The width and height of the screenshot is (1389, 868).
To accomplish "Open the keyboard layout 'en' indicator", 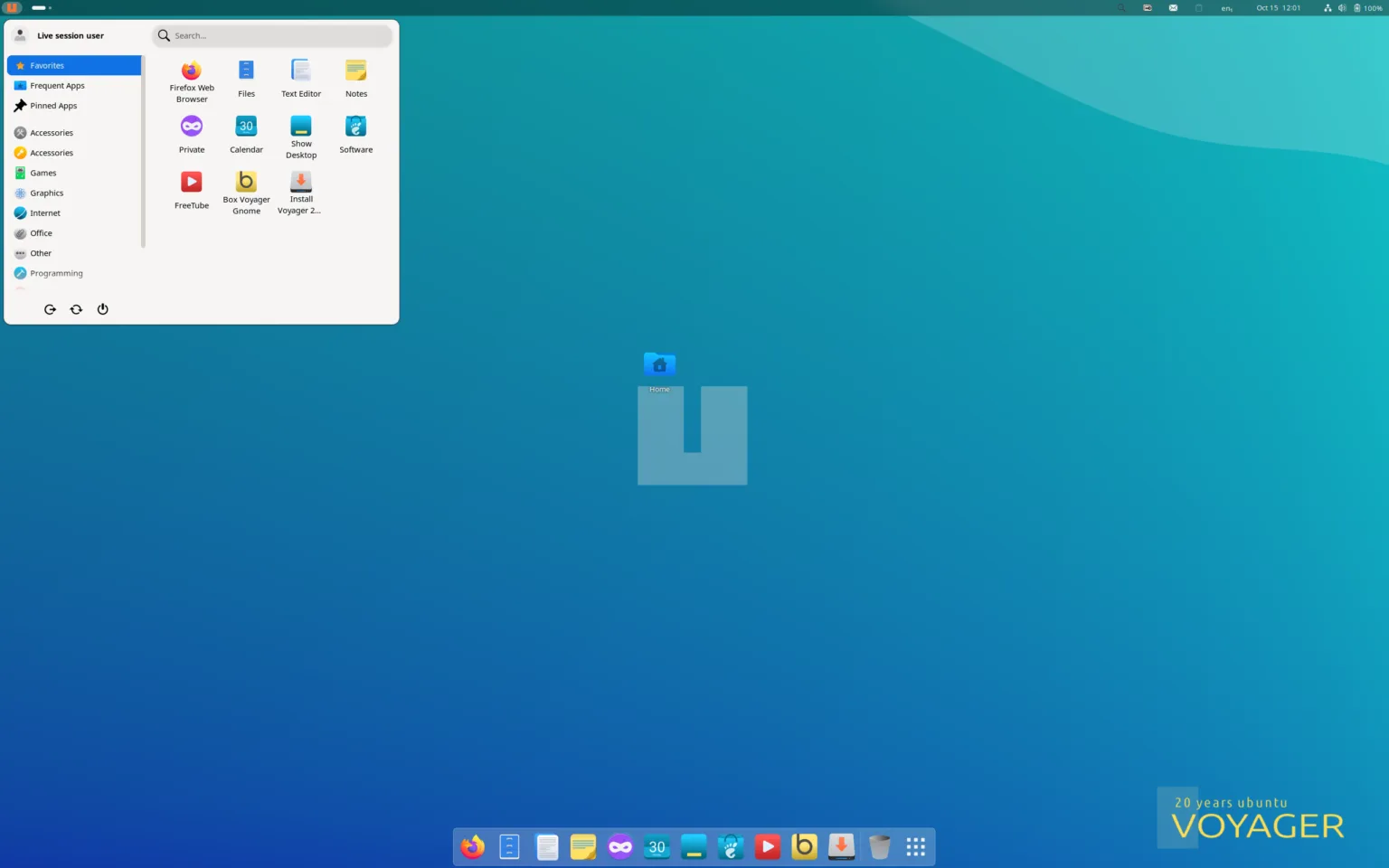I will click(1226, 8).
